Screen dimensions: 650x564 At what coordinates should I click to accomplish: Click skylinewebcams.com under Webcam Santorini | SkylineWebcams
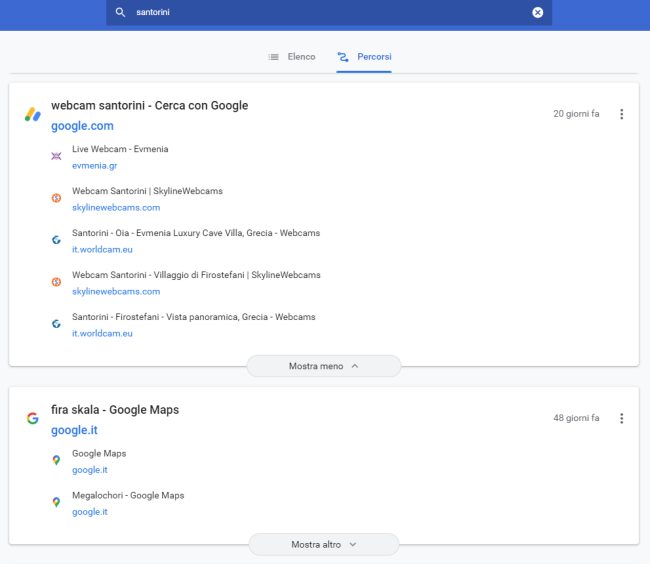click(x=116, y=207)
